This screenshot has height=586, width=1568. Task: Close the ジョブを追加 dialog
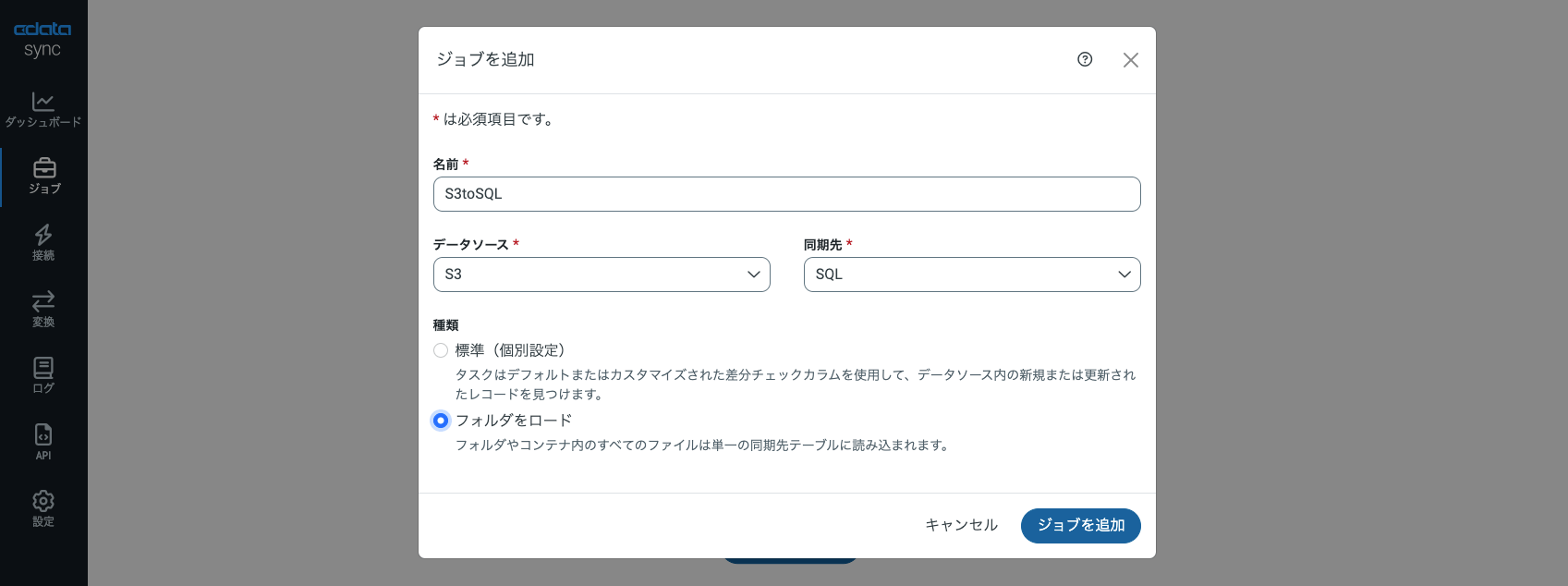pos(1130,60)
